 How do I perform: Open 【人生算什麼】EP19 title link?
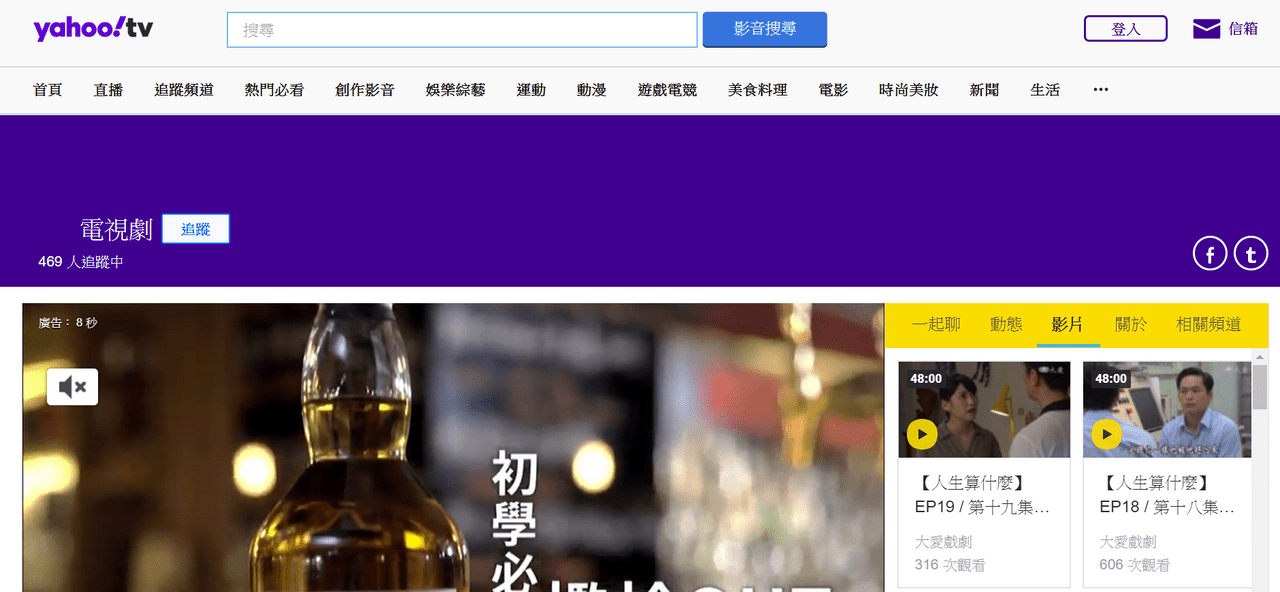pyautogui.click(x=982, y=495)
